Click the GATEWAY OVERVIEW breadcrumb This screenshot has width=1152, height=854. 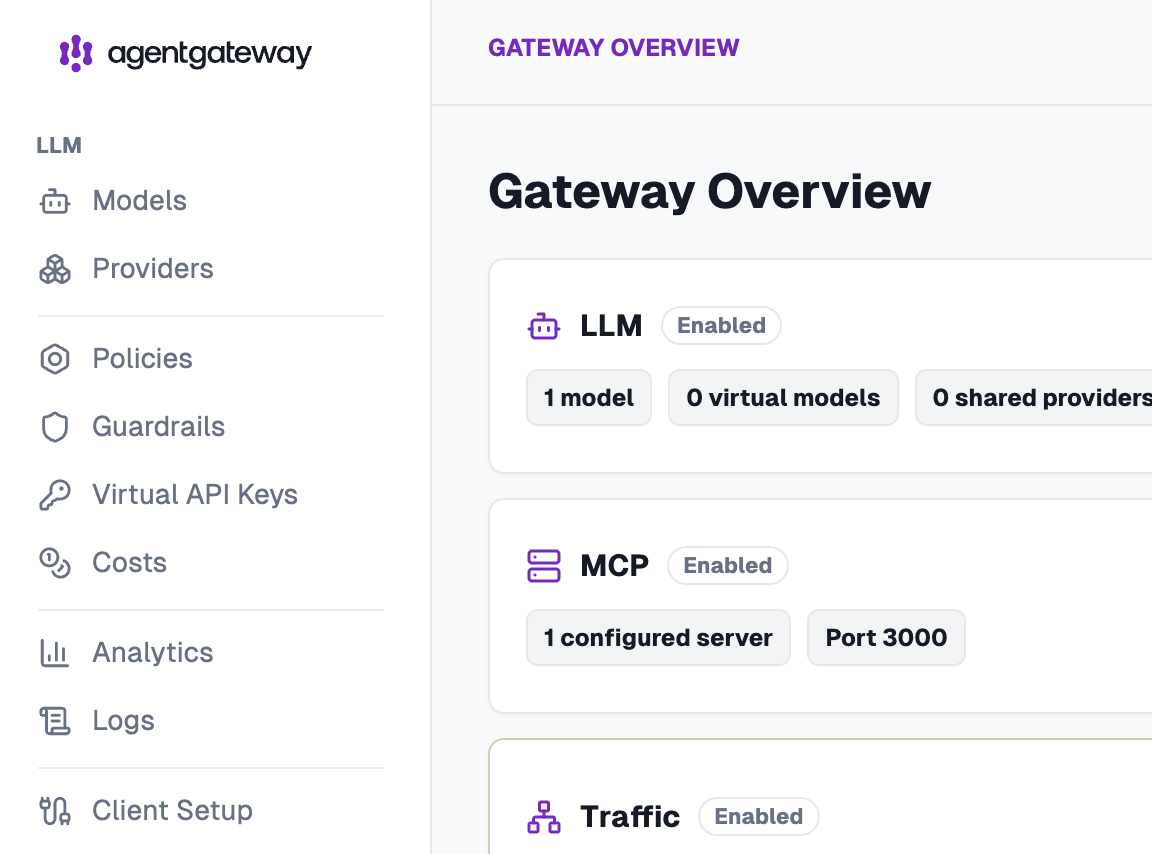click(613, 48)
